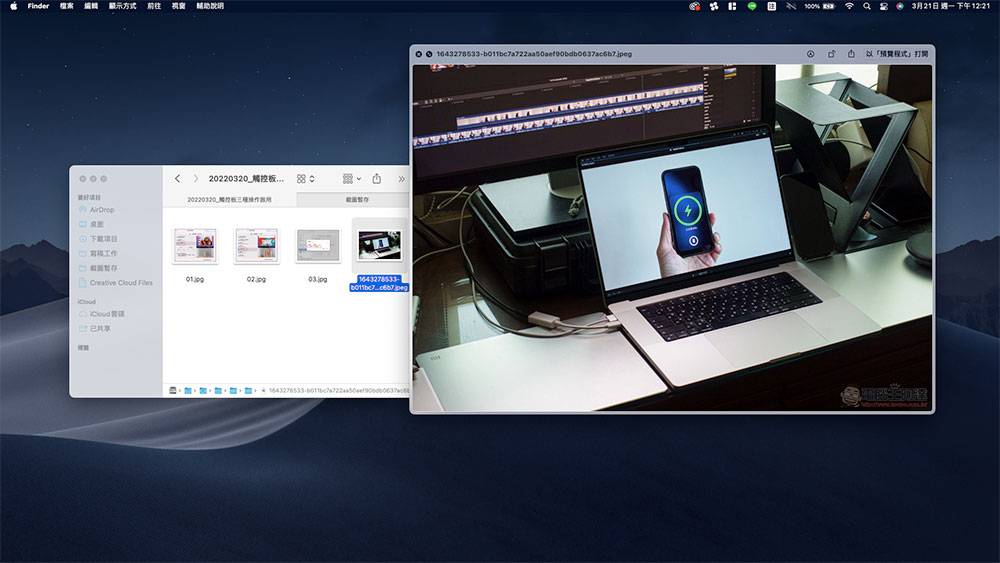1000x563 pixels.
Task: Open the Finder view mode switcher dropdown
Action: (x=306, y=179)
